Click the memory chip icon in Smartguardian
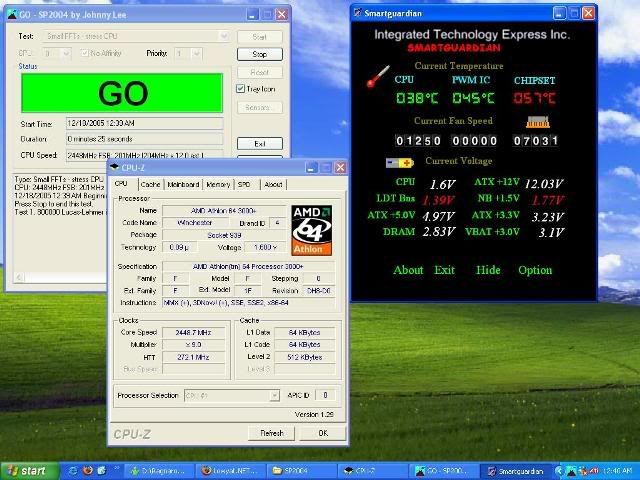The height and width of the screenshot is (480, 640). pyautogui.click(x=537, y=122)
